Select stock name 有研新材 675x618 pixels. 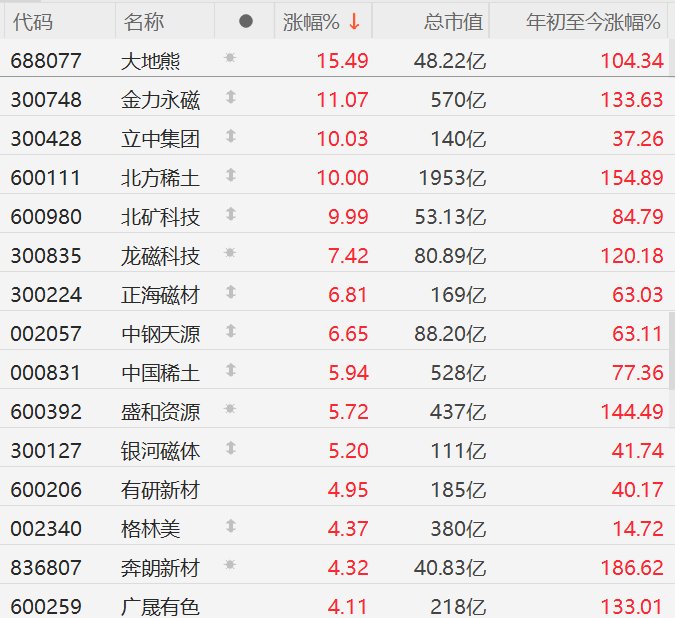click(x=160, y=490)
